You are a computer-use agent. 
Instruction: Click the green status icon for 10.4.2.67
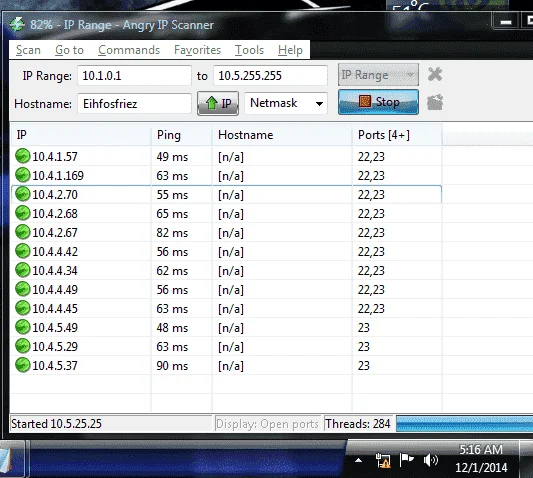point(23,233)
